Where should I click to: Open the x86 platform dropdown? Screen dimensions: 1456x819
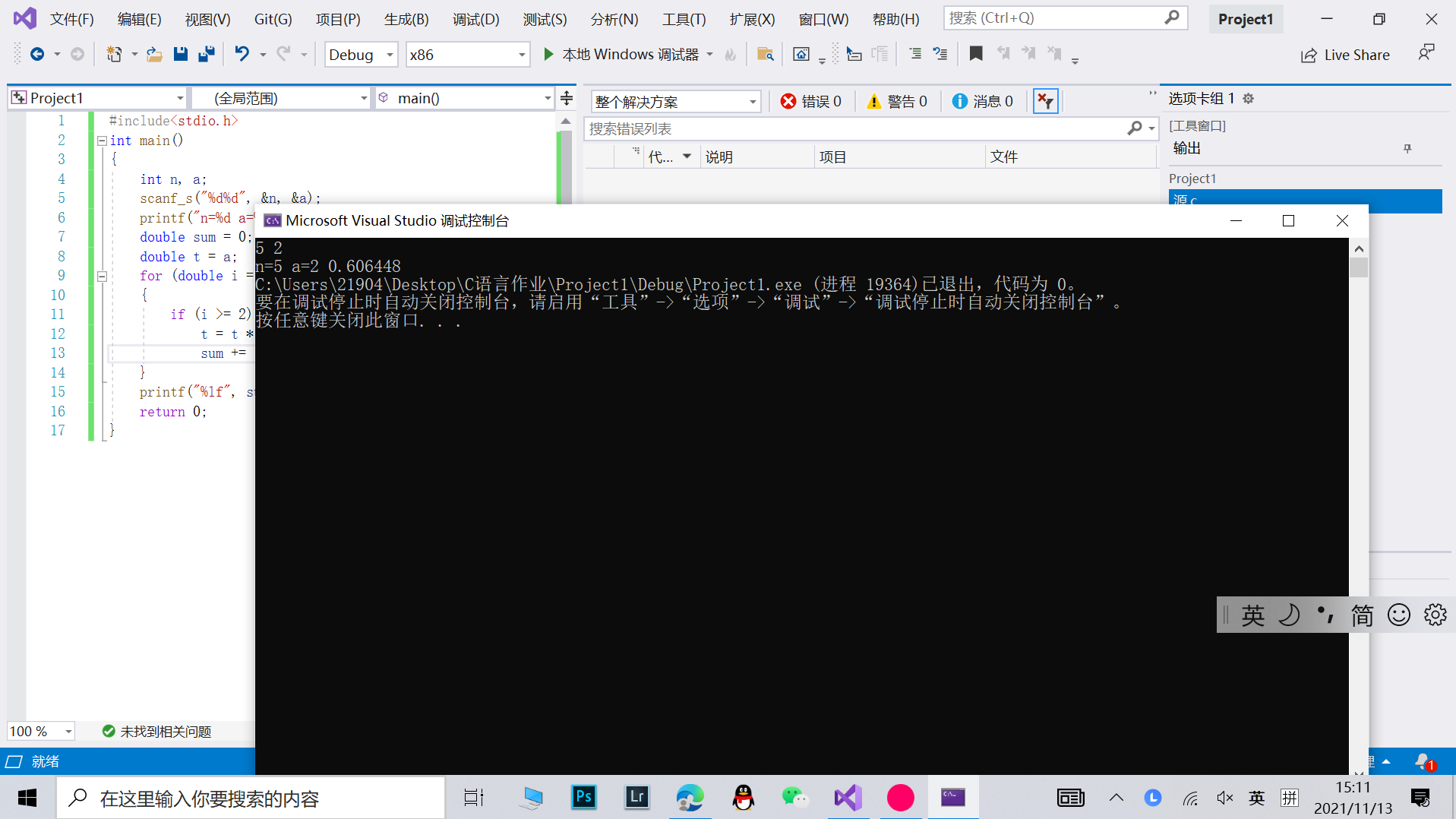pos(467,55)
